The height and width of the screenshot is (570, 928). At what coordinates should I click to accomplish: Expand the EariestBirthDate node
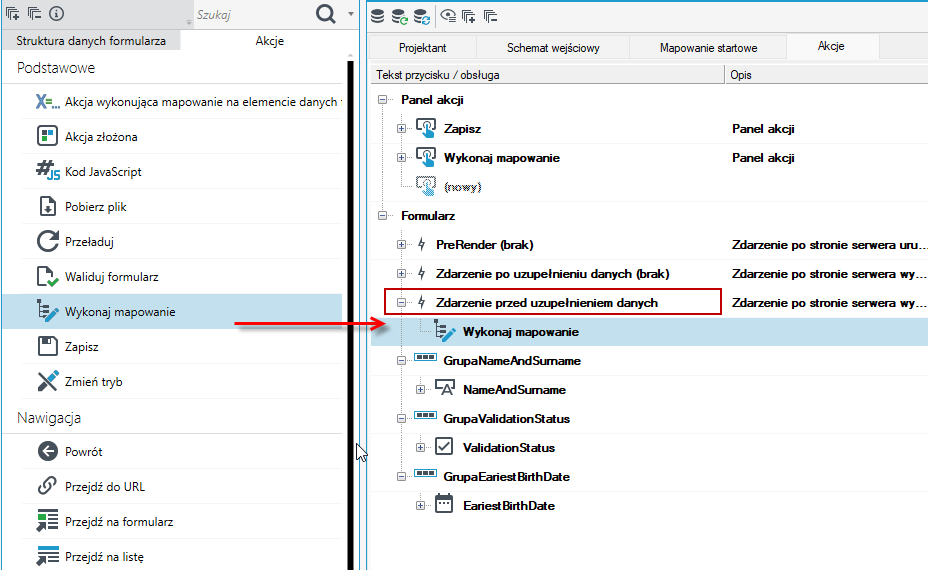tap(420, 505)
